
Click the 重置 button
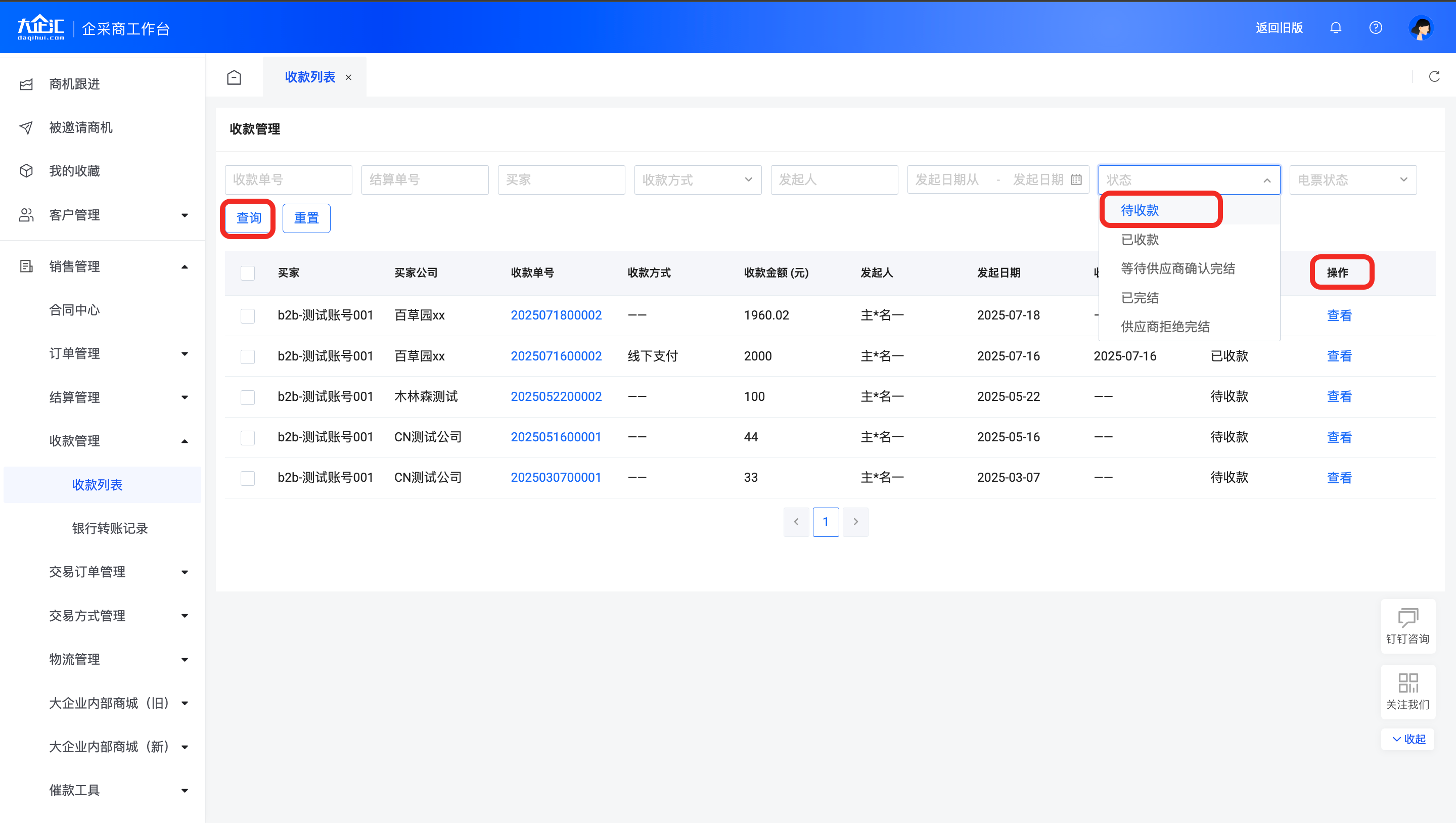coord(306,218)
